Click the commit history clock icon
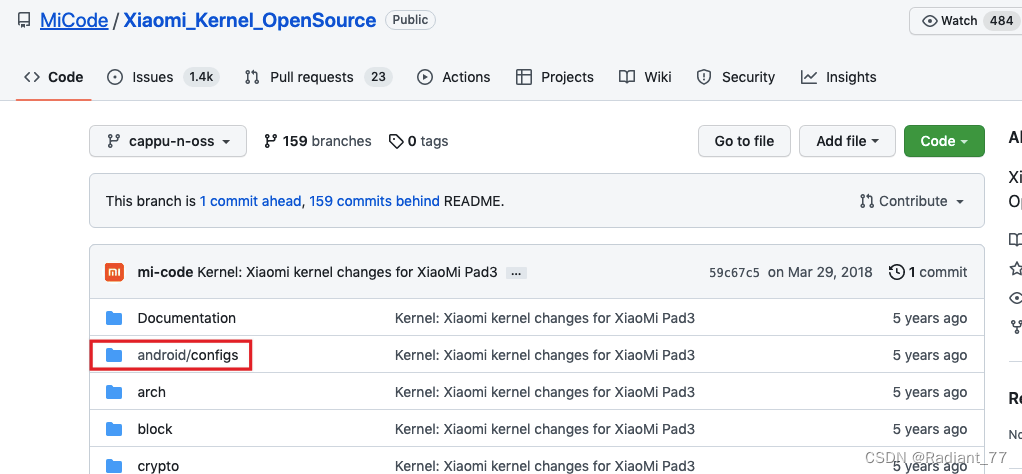The image size is (1022, 474). [x=897, y=272]
